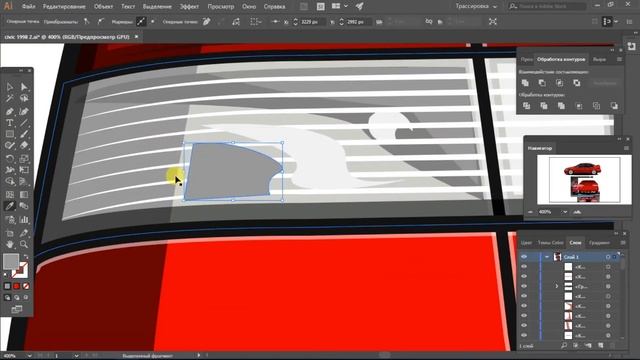Open the Эффект menu

[189, 7]
